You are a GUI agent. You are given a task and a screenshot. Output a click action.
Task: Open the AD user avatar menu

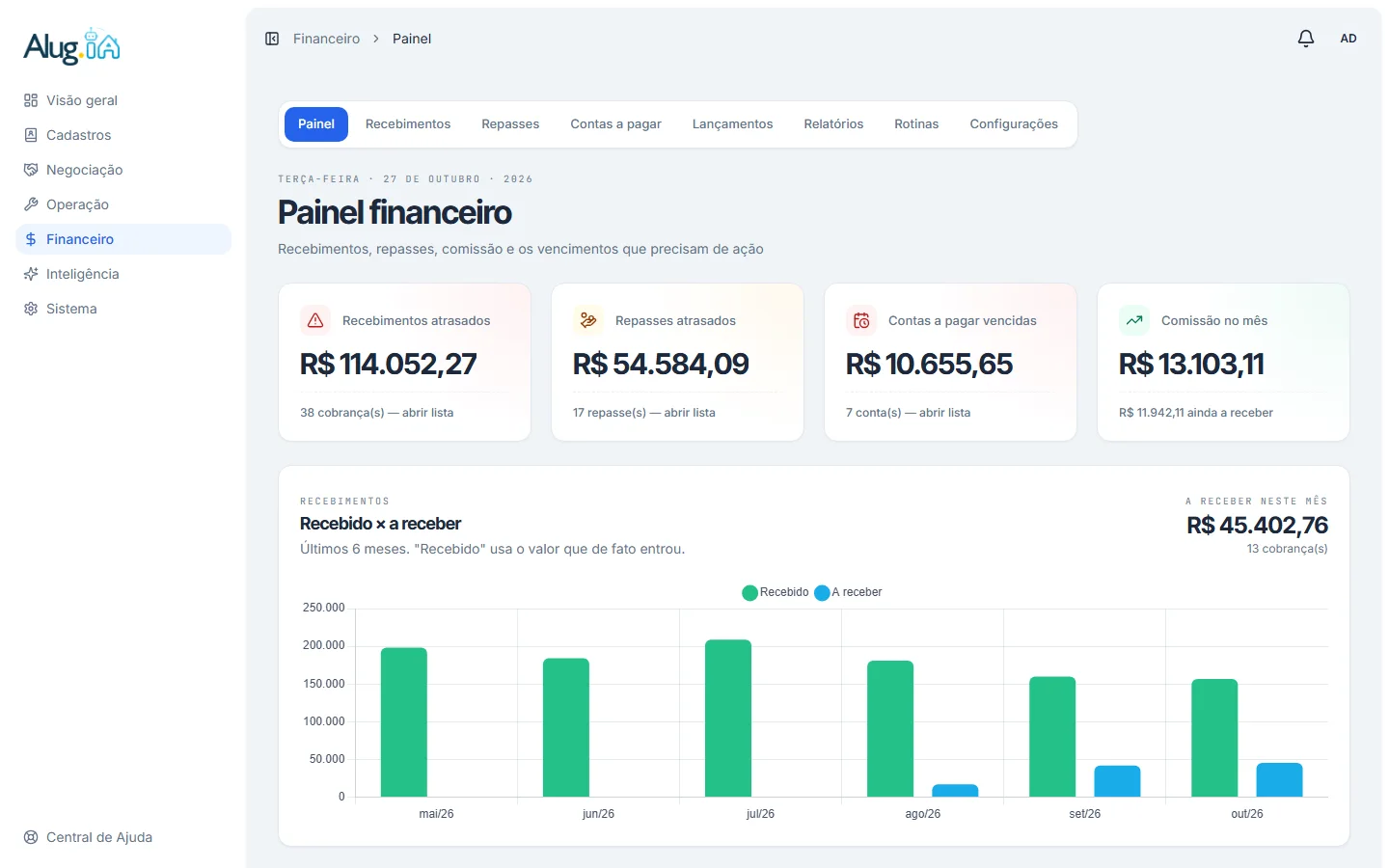pos(1348,39)
